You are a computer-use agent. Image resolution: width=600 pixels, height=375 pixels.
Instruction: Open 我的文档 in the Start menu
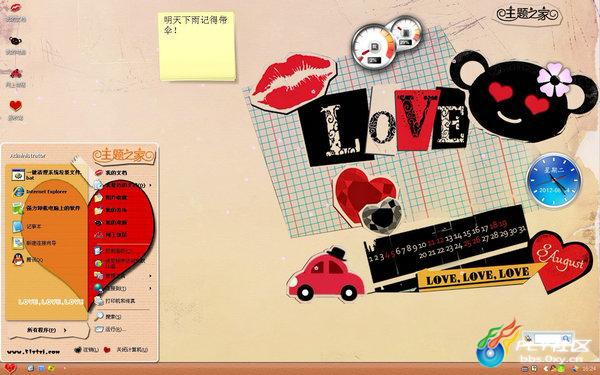tap(112, 173)
